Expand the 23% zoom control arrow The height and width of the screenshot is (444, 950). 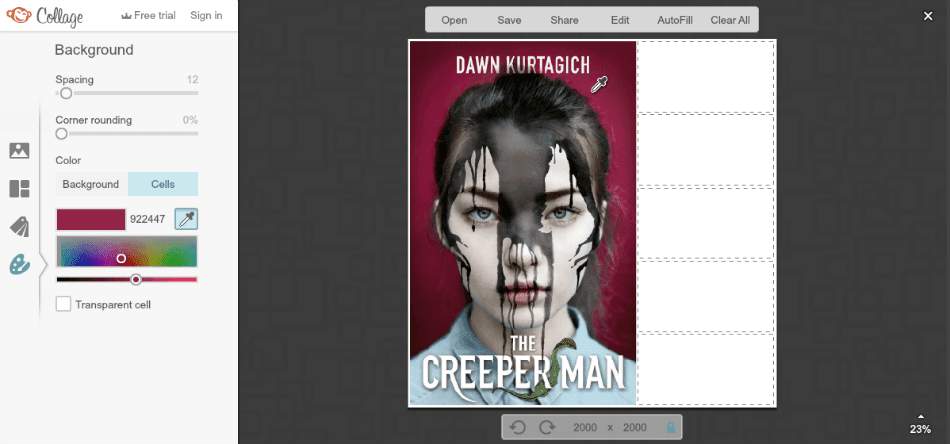pos(921,416)
